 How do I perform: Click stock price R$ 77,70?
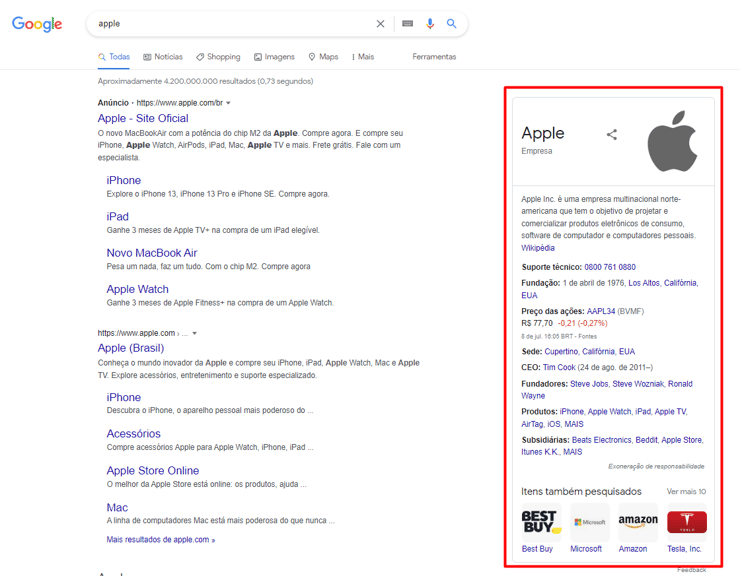click(537, 323)
